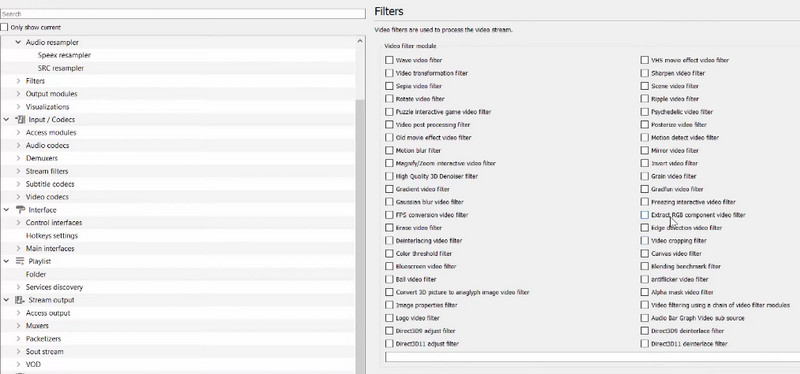Image resolution: width=800 pixels, height=374 pixels.
Task: Expand the Filters tree node arrow
Action: [x=18, y=81]
